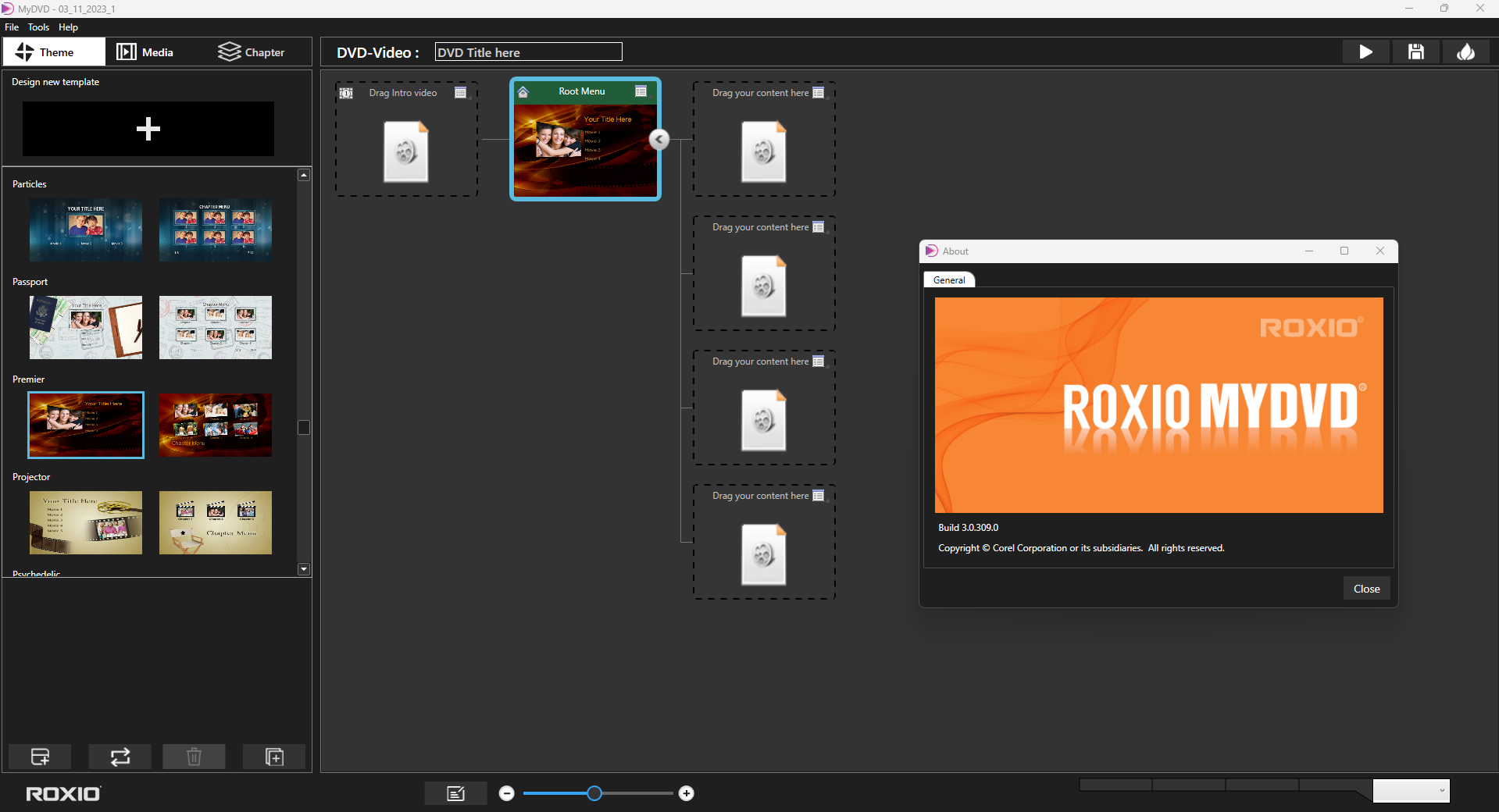The height and width of the screenshot is (812, 1499).
Task: Click the fourth content slot file icon
Action: coord(764,554)
